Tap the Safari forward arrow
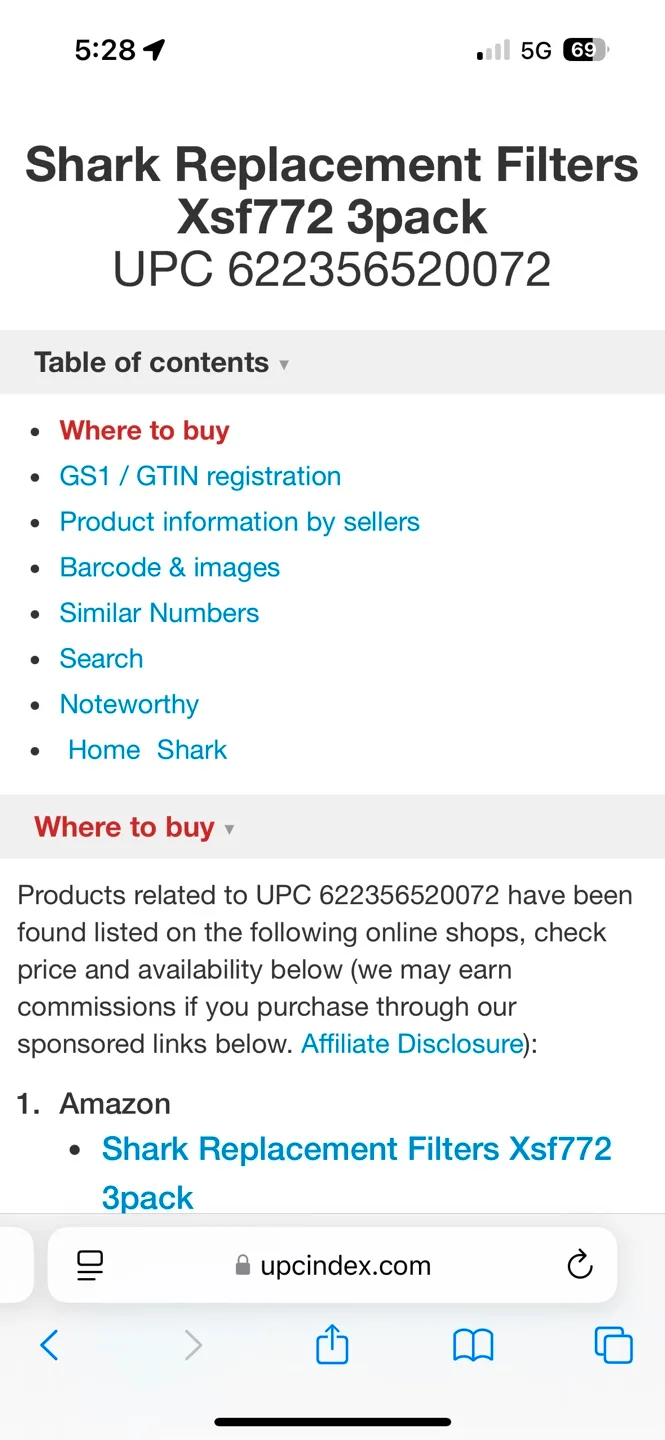The height and width of the screenshot is (1440, 665). [x=193, y=1345]
